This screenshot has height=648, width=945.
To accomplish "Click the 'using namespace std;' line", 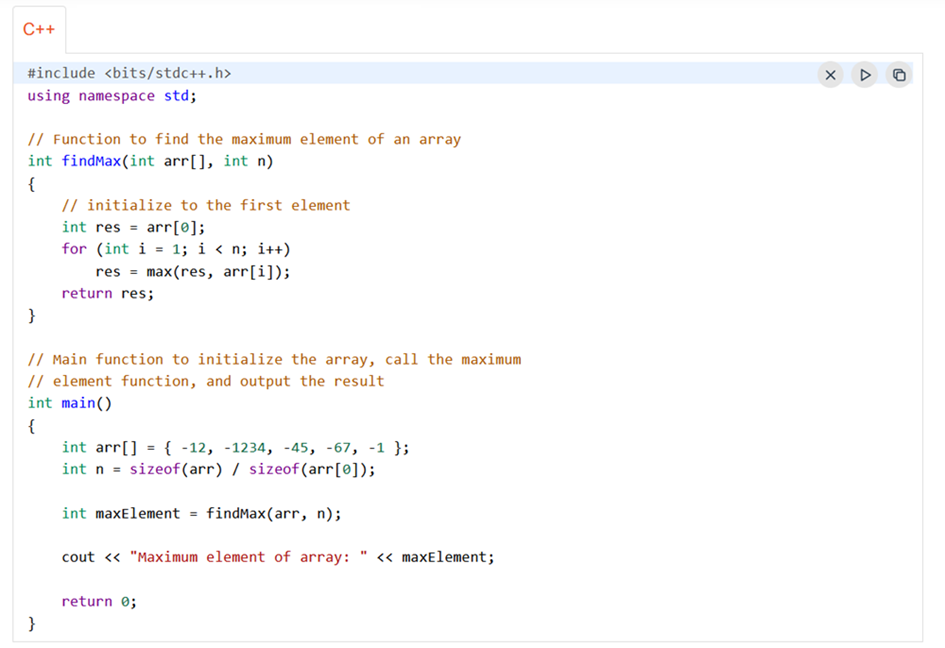I will pyautogui.click(x=112, y=95).
